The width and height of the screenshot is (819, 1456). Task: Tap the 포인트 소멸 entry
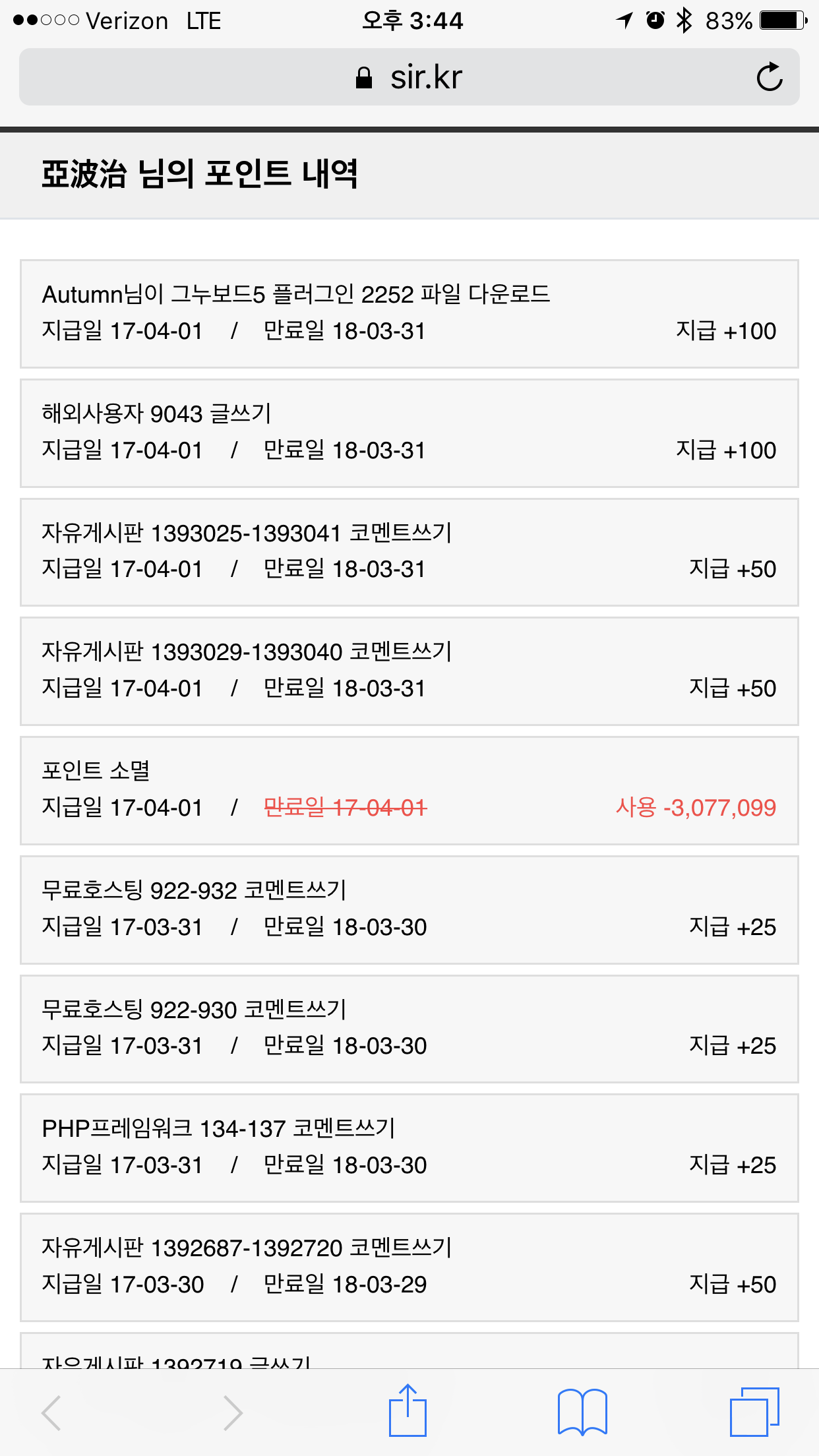[96, 770]
